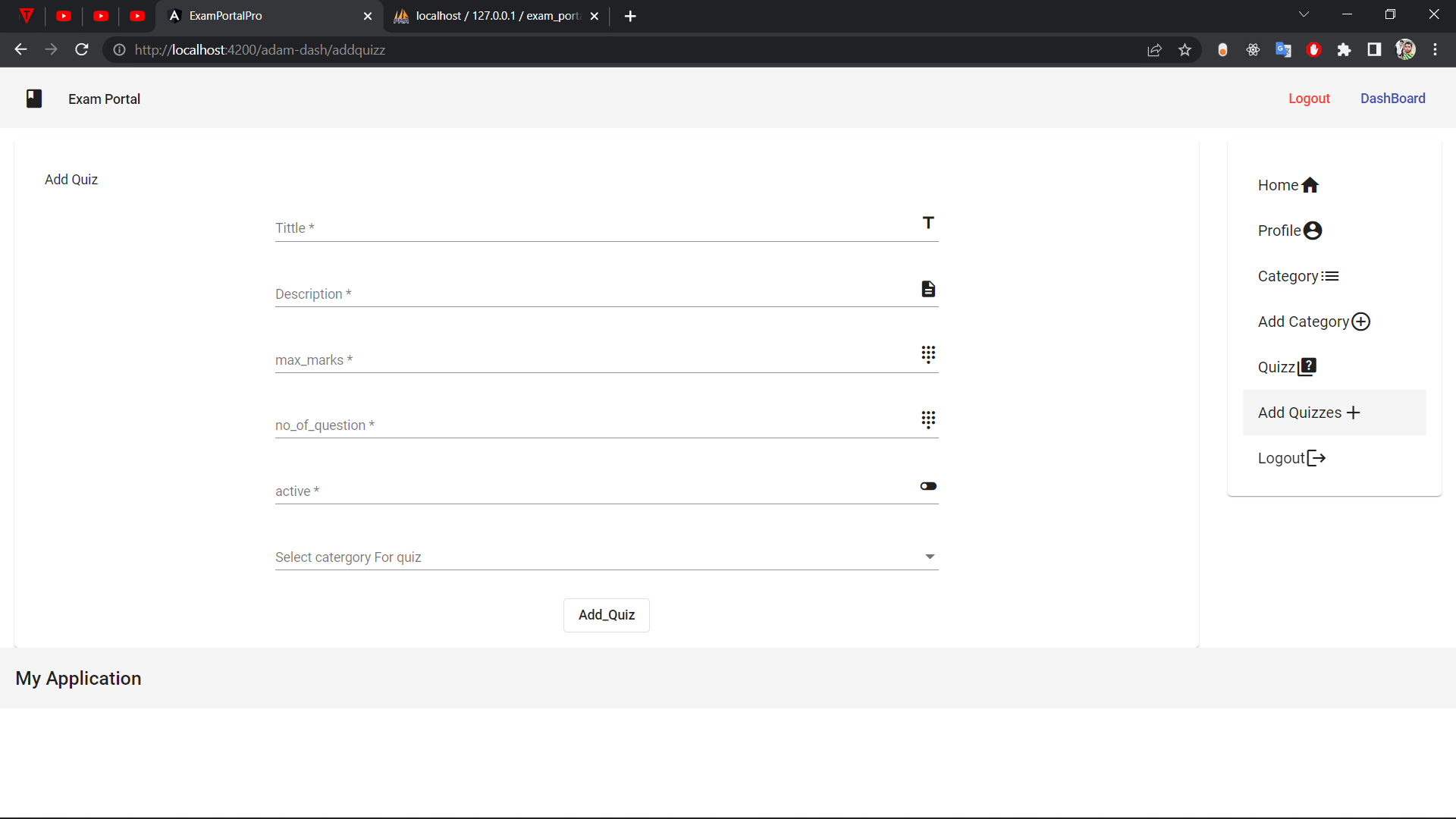Click the document icon in Description field
This screenshot has width=1456, height=819.
[x=928, y=289]
